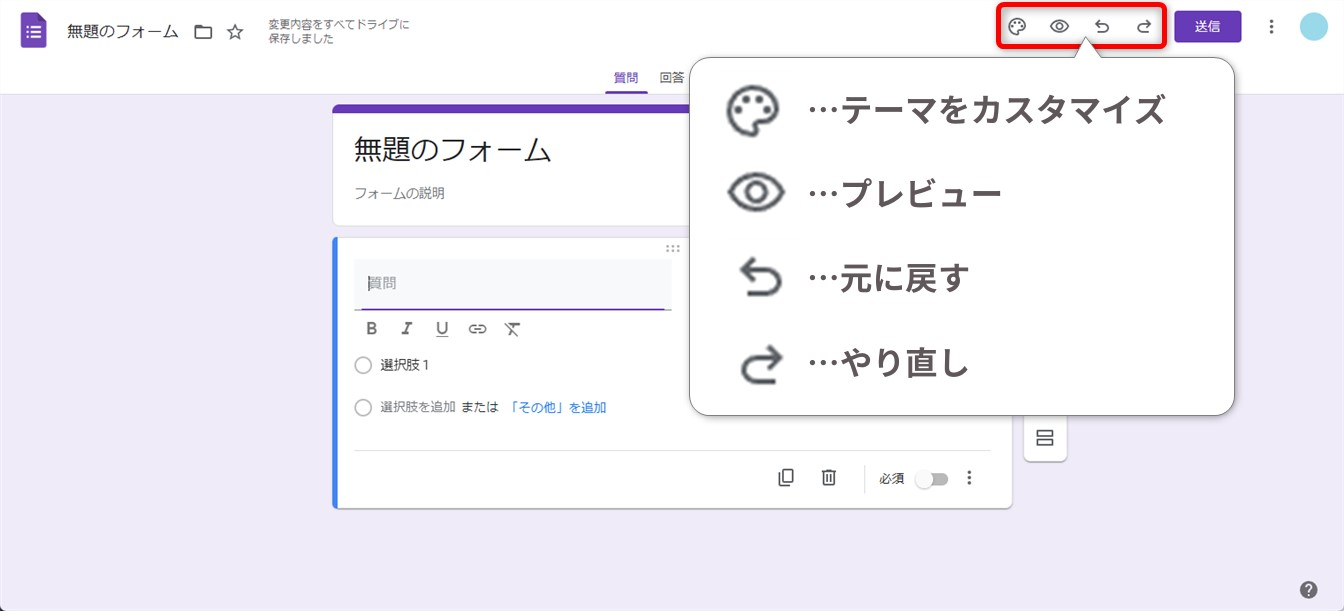1344x615 pixels.
Task: Click the preview eye icon
Action: tap(1059, 27)
